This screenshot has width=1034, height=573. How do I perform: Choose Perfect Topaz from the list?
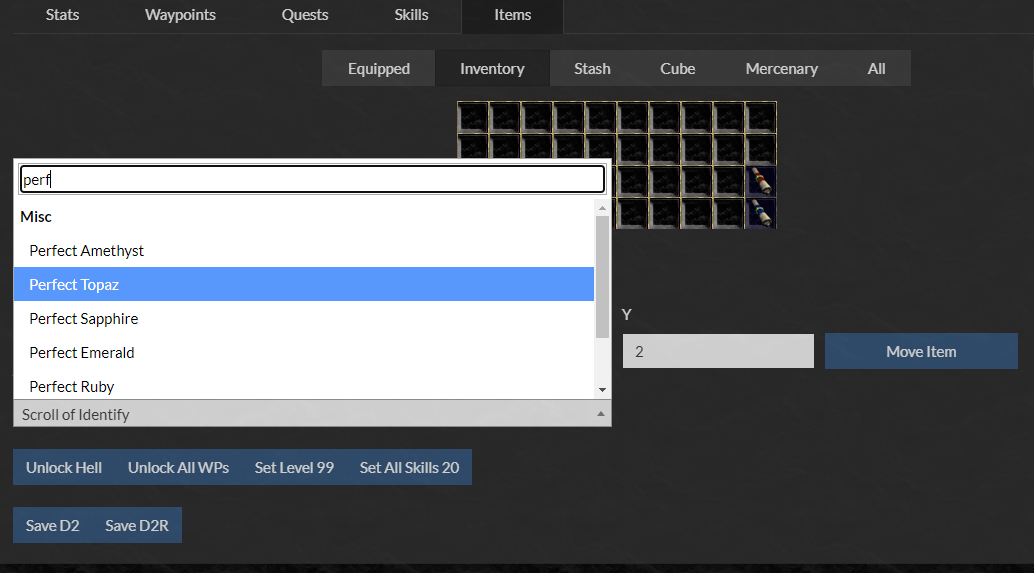click(304, 284)
